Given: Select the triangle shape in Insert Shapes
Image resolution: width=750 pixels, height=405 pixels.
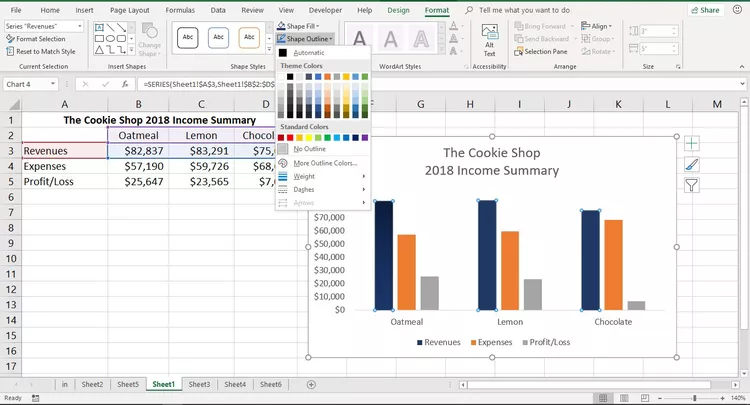Looking at the screenshot, I should point(99,49).
